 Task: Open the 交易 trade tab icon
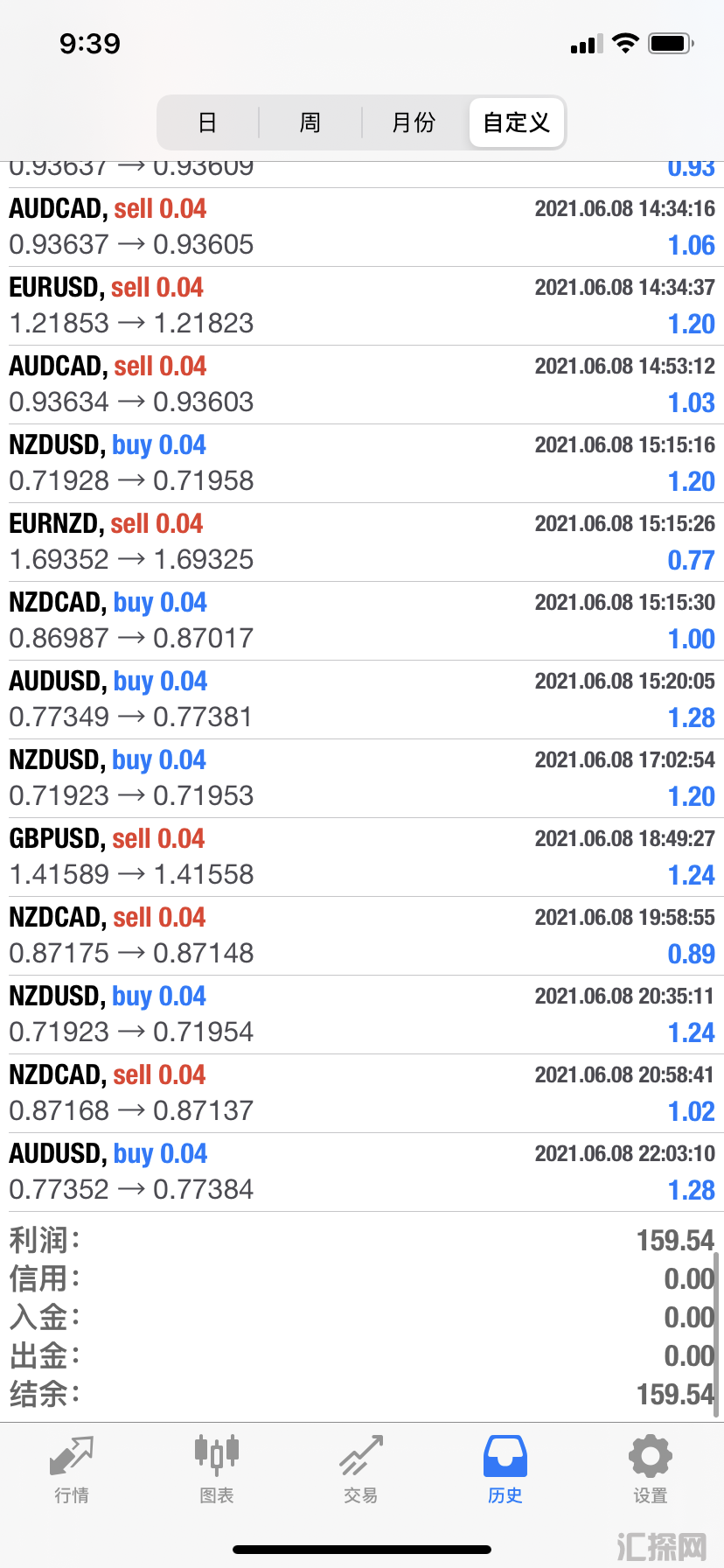tap(361, 1456)
